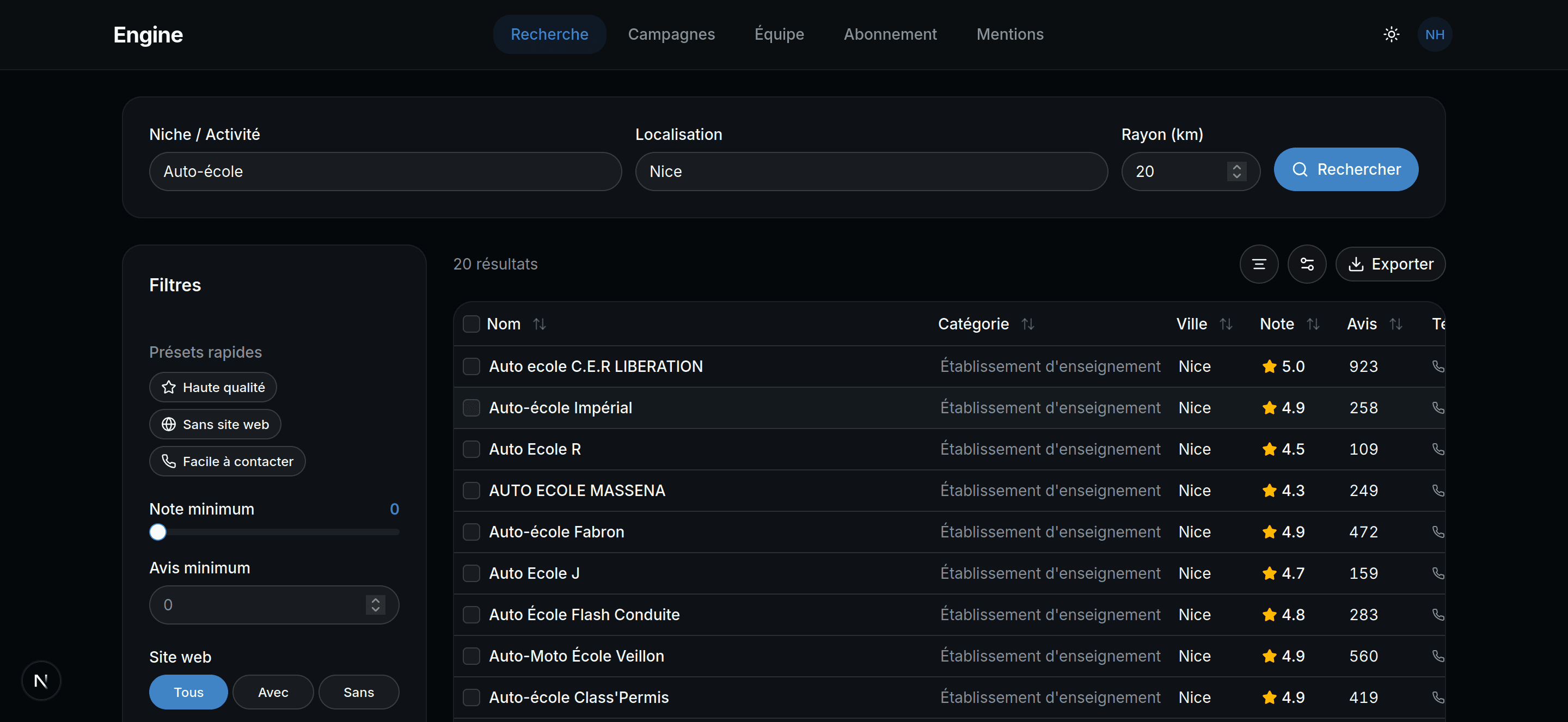Apply the Haute qualité preset
The image size is (1568, 722).
coord(212,387)
